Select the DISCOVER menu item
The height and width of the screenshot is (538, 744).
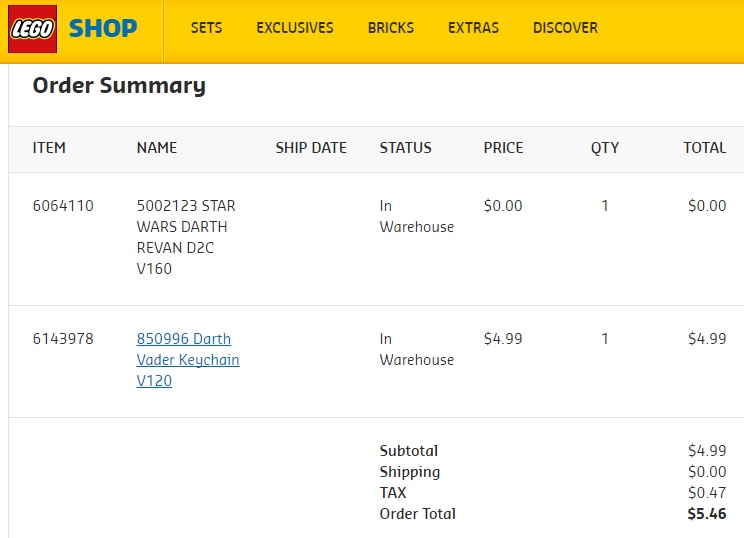565,28
